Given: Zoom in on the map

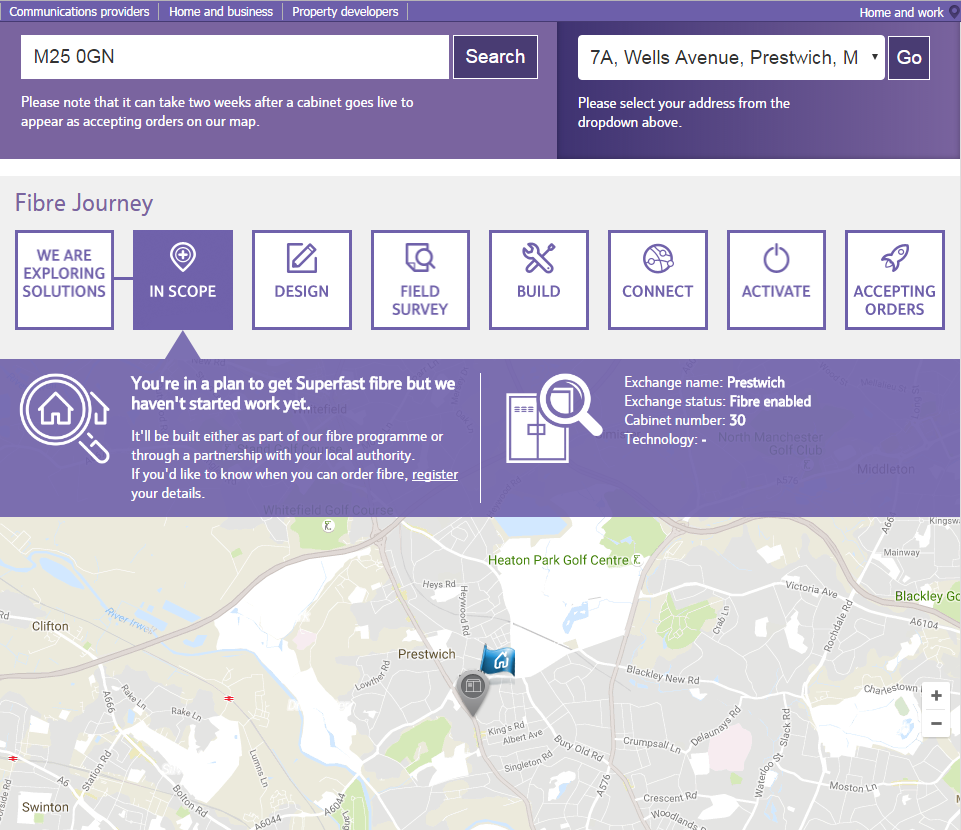Looking at the screenshot, I should click(x=936, y=696).
